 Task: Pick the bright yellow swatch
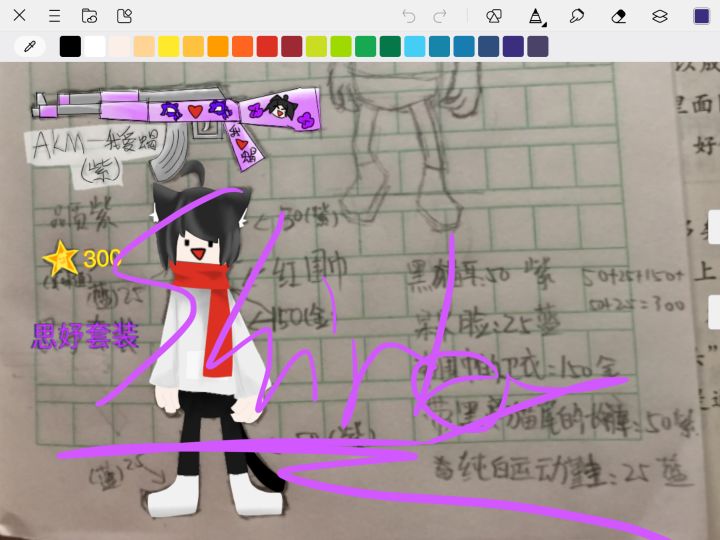coord(169,46)
